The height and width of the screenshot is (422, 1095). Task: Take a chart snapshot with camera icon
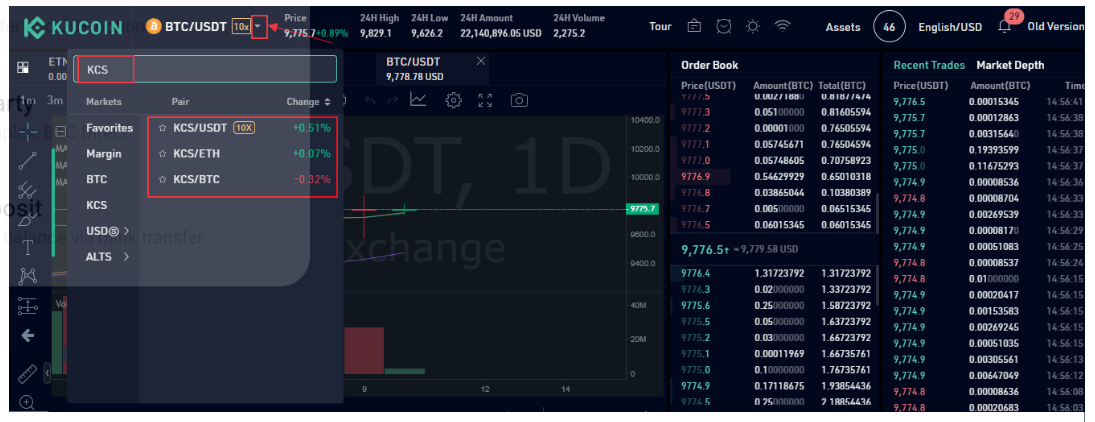point(519,101)
